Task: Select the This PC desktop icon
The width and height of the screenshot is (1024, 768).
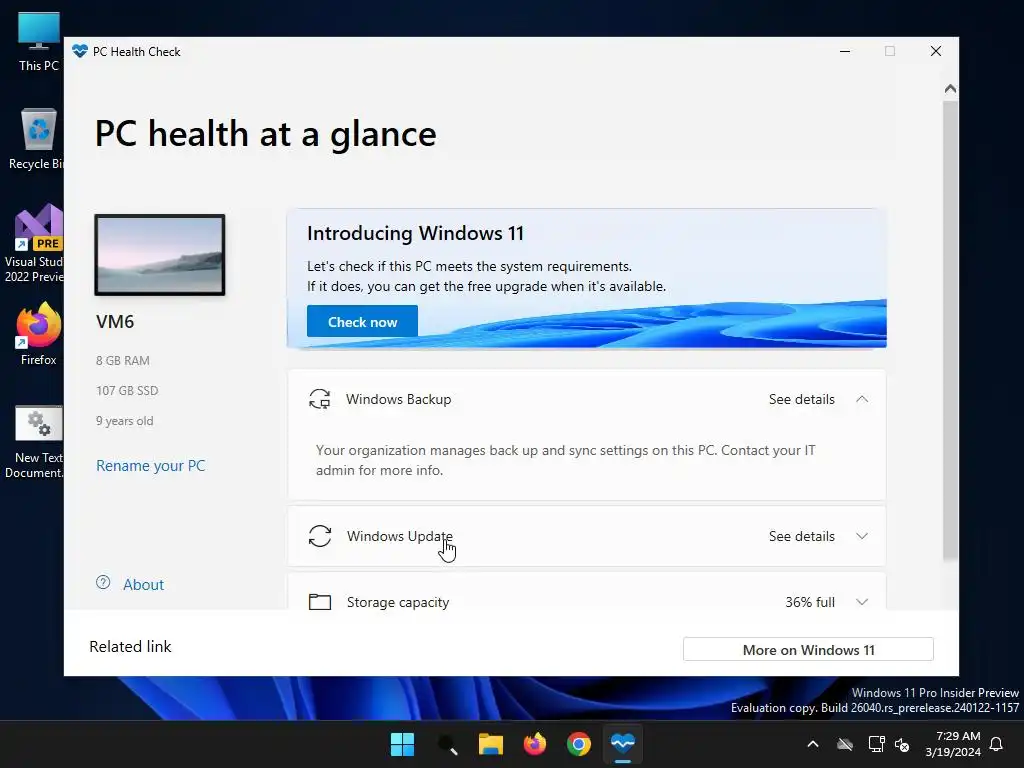Action: pos(39,42)
